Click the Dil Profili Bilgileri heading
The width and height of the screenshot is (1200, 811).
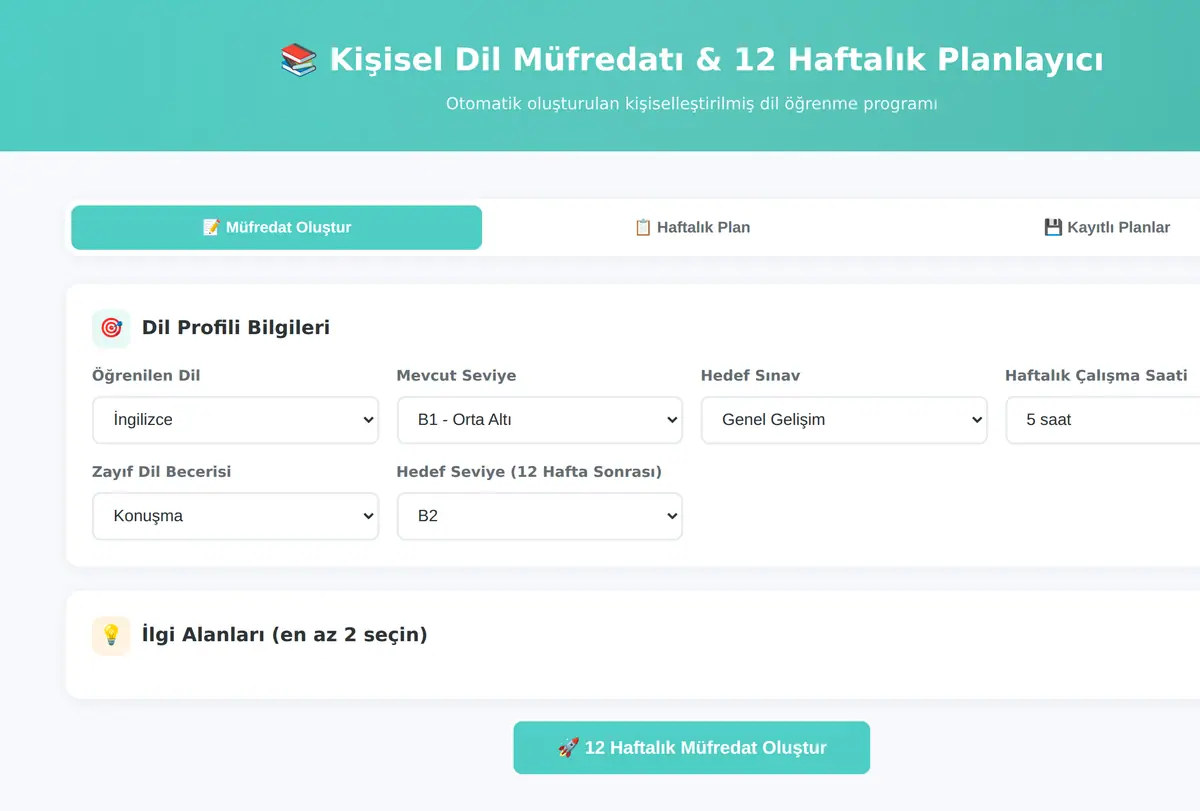pyautogui.click(x=236, y=328)
